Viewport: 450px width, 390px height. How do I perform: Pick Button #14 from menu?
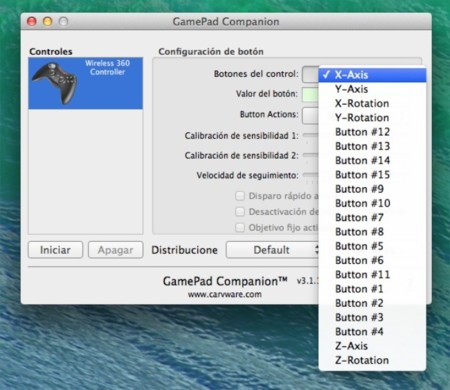pyautogui.click(x=372, y=161)
